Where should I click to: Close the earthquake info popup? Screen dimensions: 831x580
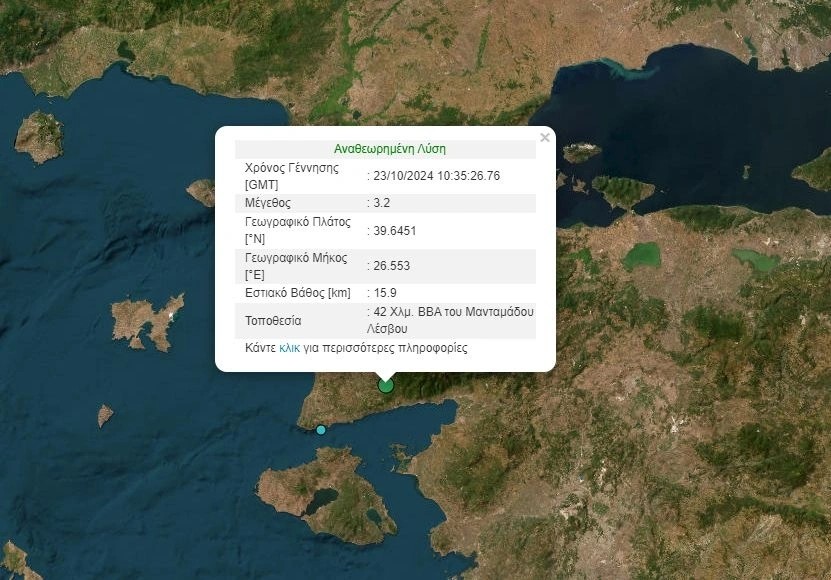544,138
